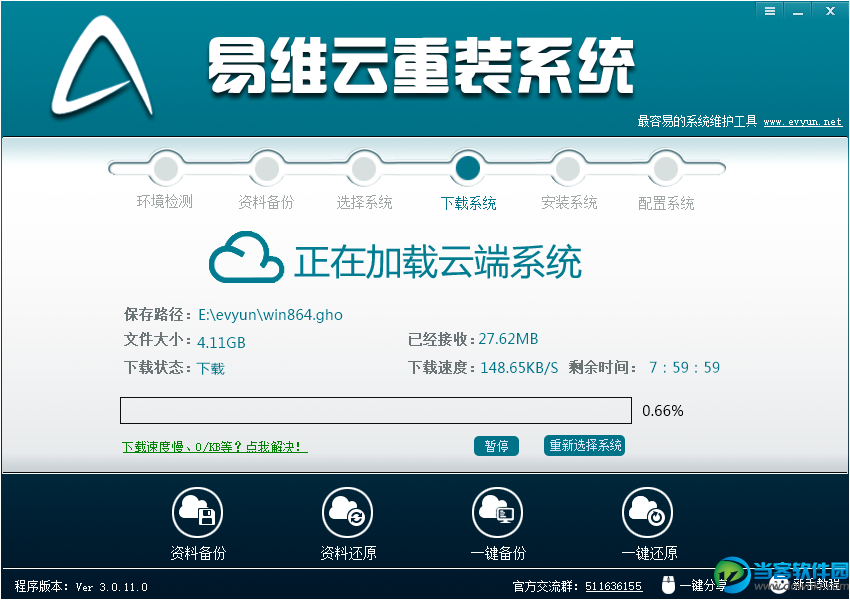The width and height of the screenshot is (850, 600).
Task: Select the 配置系统 step circle
Action: [x=666, y=169]
